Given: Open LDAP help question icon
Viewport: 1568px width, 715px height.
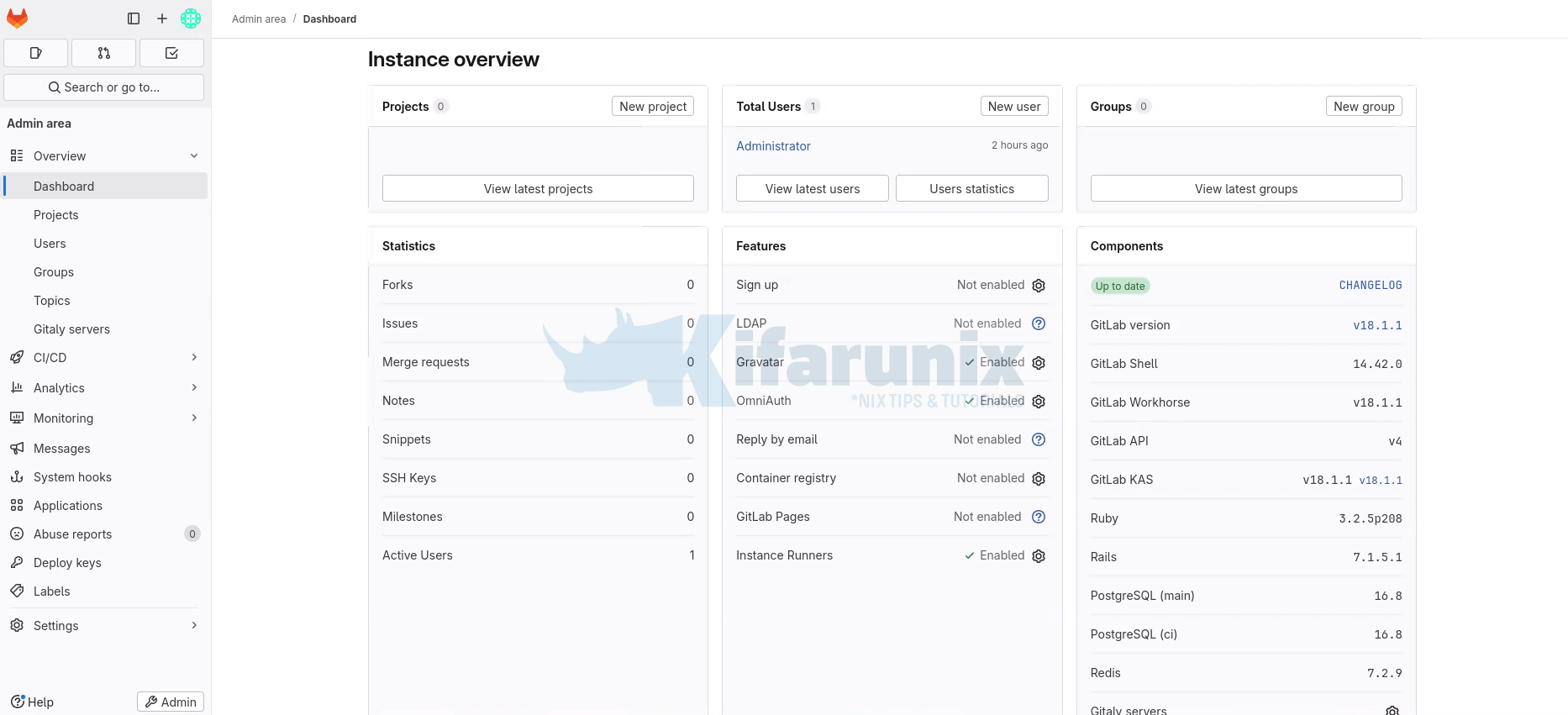Looking at the screenshot, I should [x=1039, y=323].
